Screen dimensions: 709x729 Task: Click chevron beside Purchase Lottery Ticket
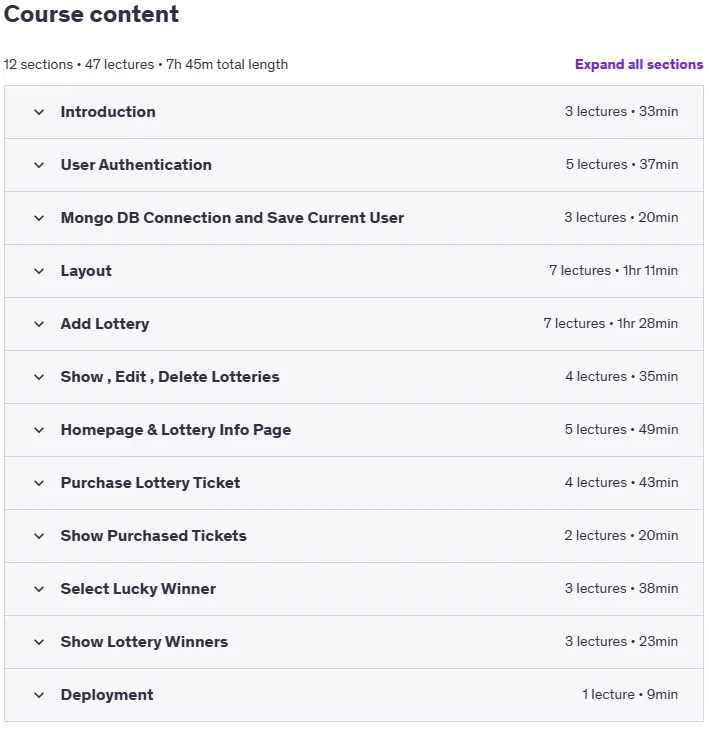tap(39, 483)
